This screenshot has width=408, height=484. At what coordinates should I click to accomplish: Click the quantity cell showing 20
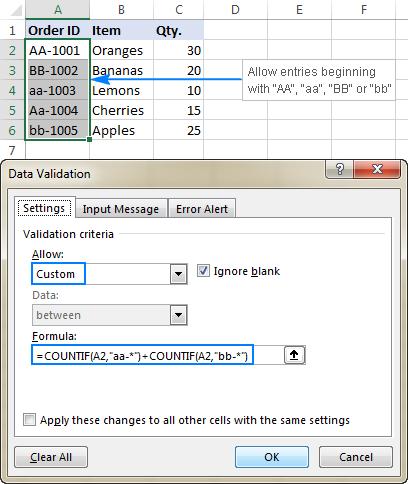pos(179,70)
